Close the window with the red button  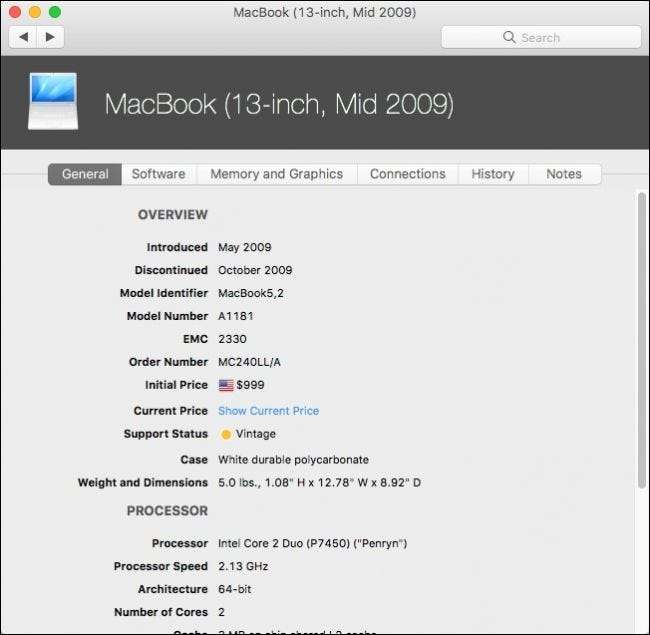[x=15, y=12]
